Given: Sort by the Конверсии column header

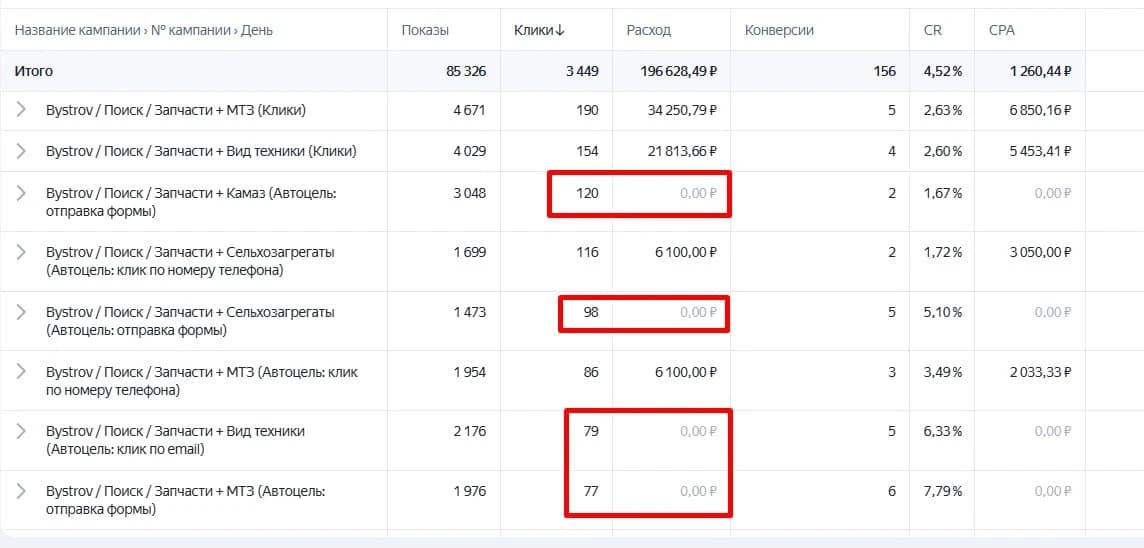Looking at the screenshot, I should point(779,31).
